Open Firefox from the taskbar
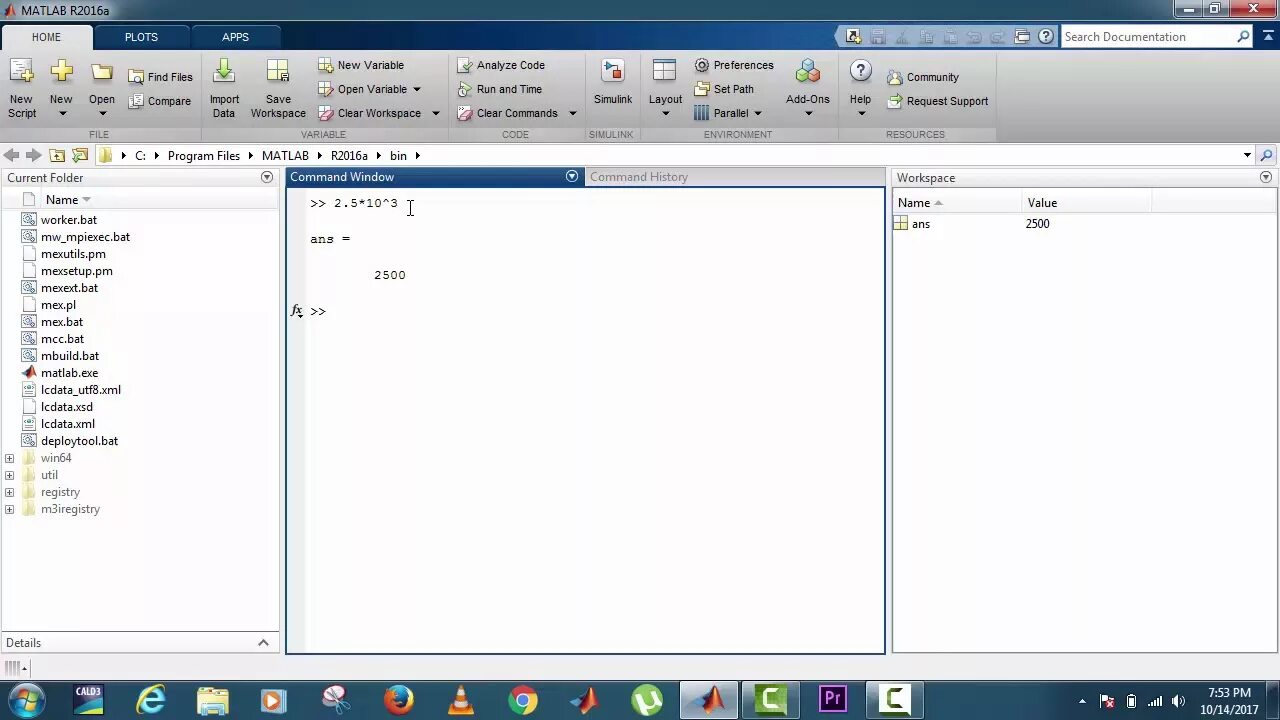 (398, 699)
